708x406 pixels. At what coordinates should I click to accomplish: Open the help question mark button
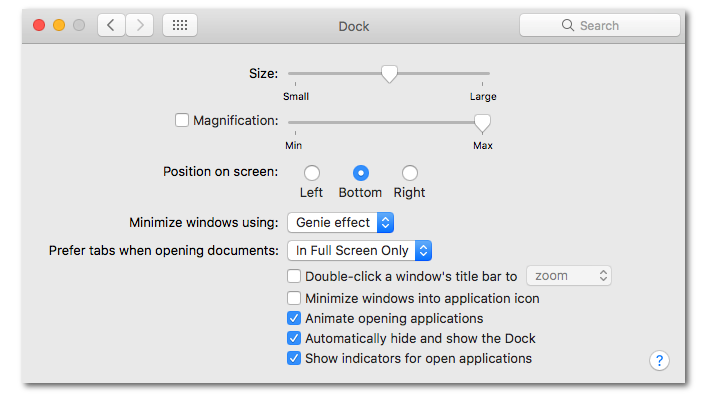pos(658,361)
